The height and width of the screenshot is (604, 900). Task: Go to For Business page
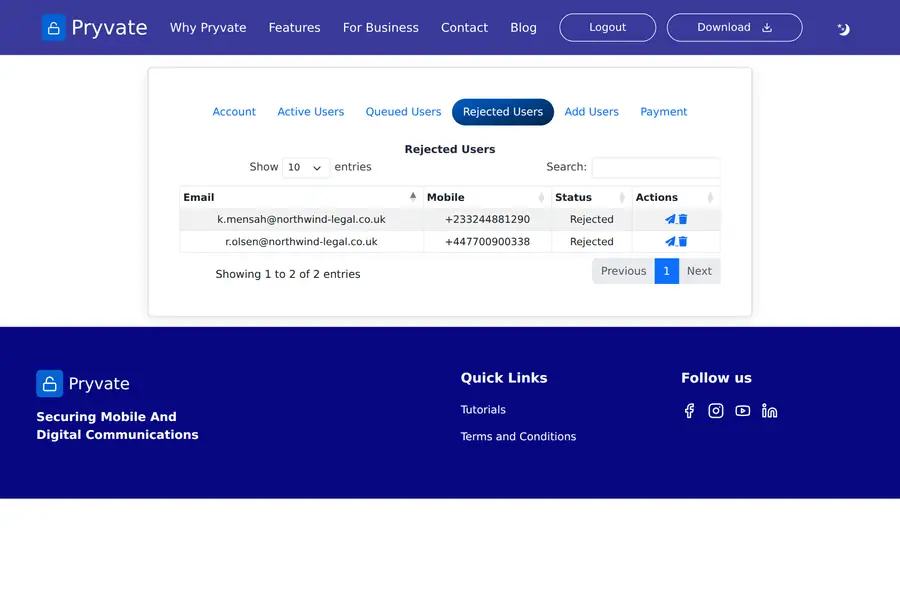point(381,28)
